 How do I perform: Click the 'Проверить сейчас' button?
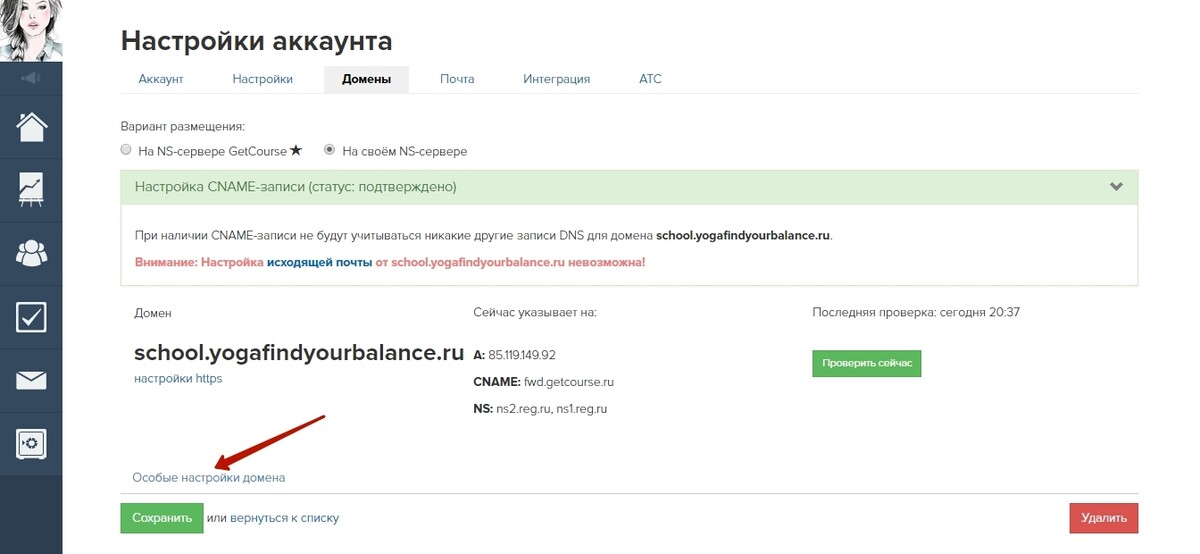click(x=866, y=363)
